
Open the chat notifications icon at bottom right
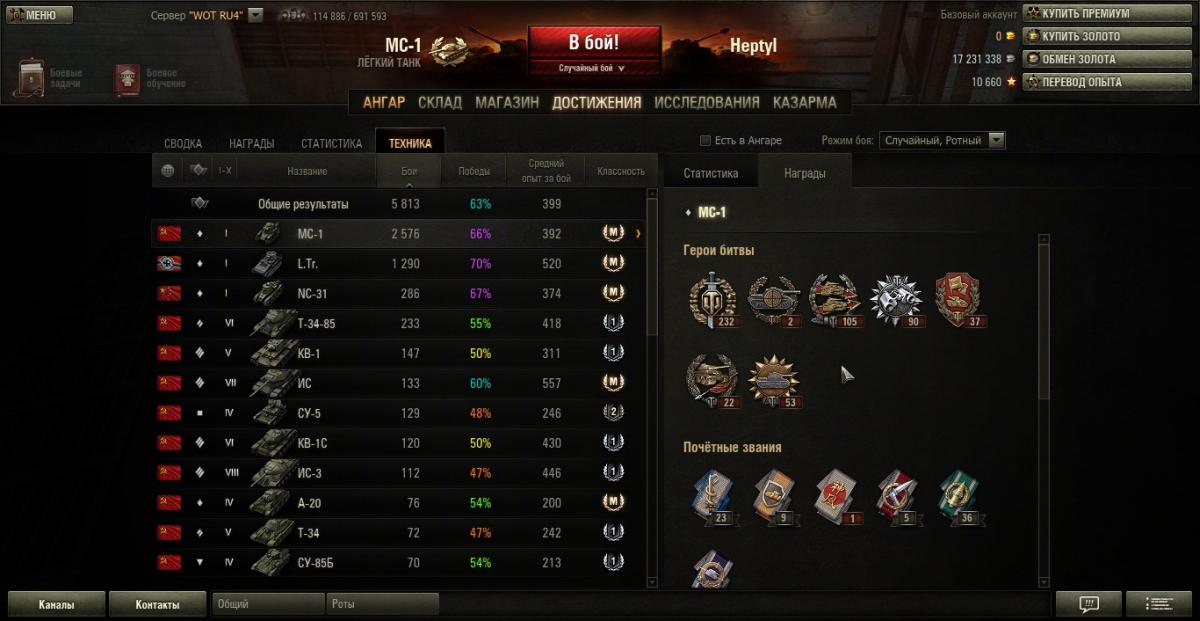coord(1089,604)
